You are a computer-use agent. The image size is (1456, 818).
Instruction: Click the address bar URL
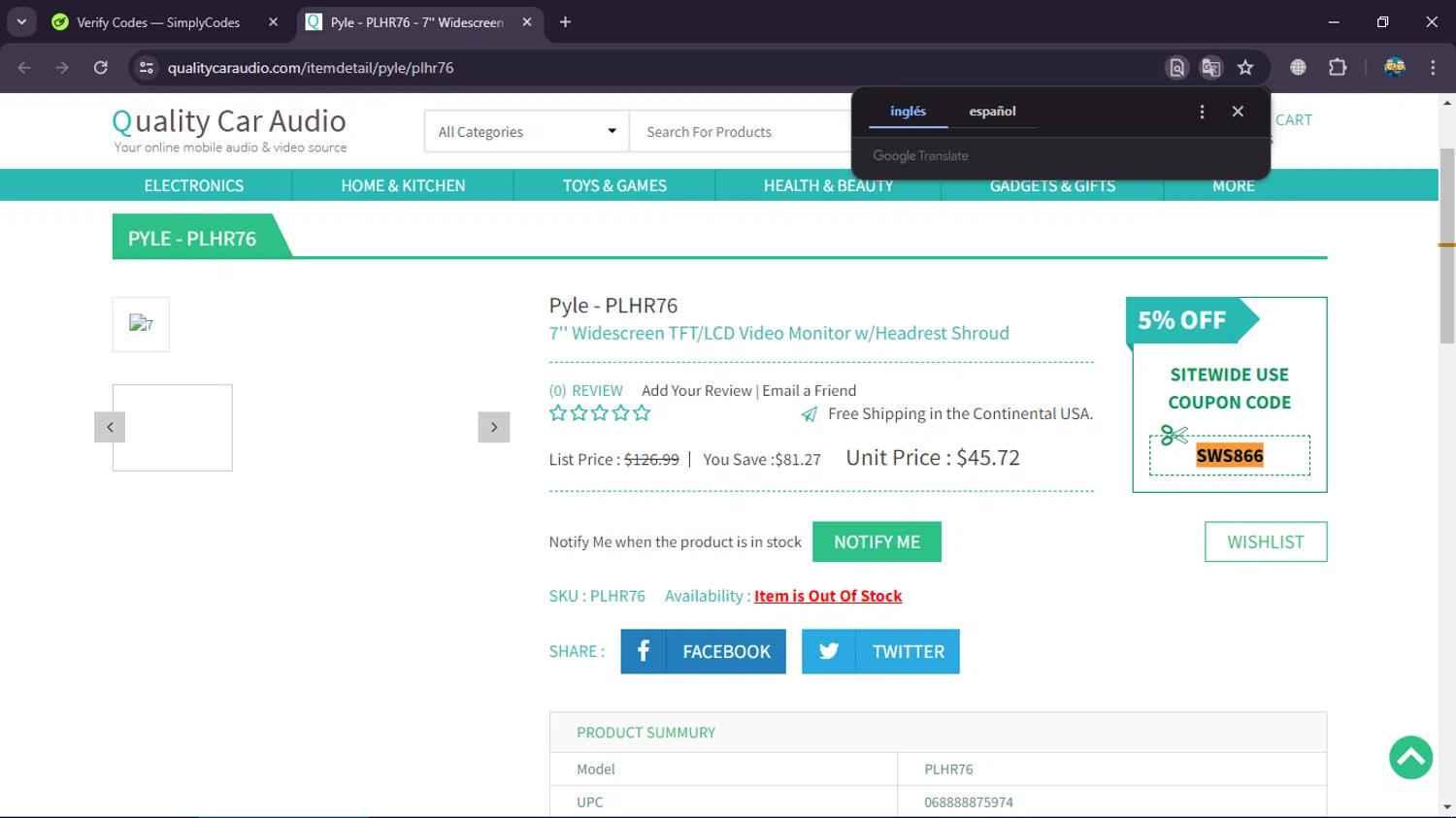point(311,68)
